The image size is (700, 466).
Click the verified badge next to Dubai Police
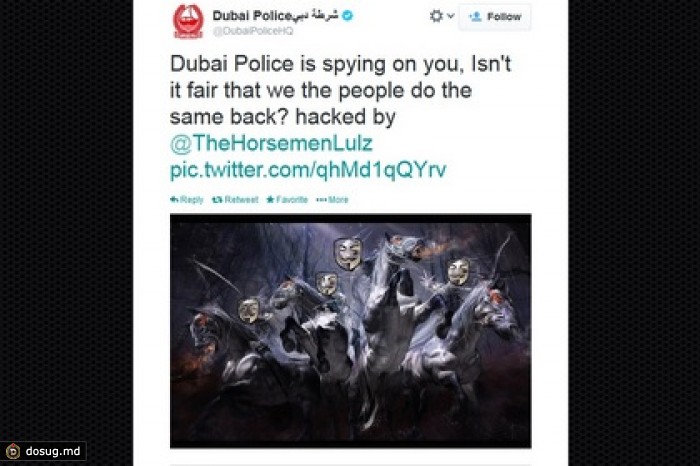click(347, 16)
